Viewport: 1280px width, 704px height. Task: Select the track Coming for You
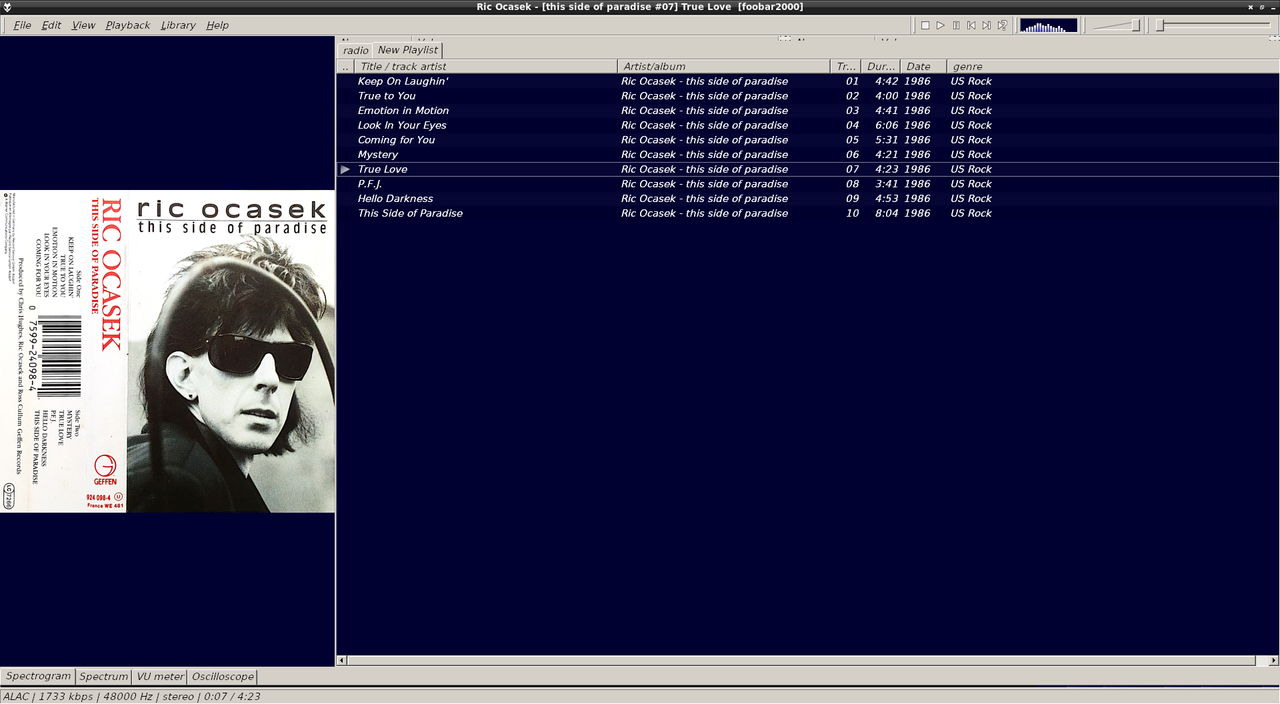[x=807, y=140]
